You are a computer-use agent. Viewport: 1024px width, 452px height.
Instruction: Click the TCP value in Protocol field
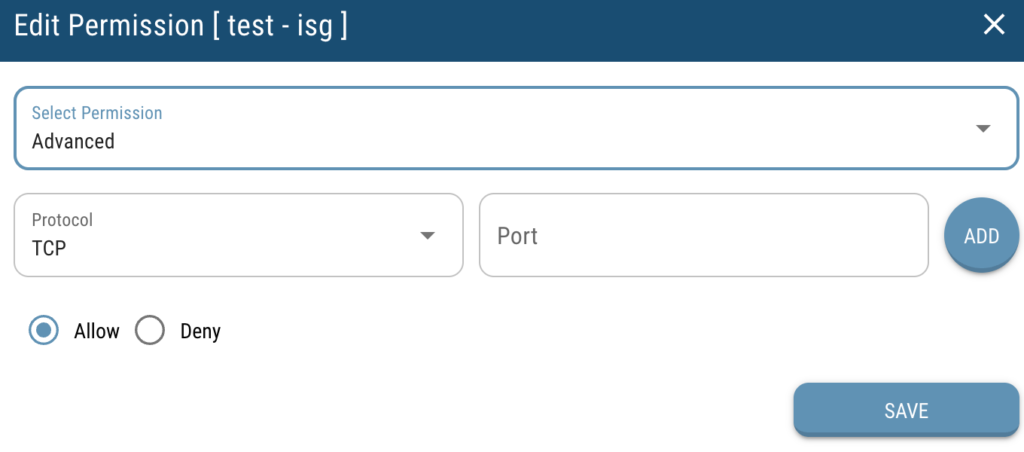click(49, 248)
